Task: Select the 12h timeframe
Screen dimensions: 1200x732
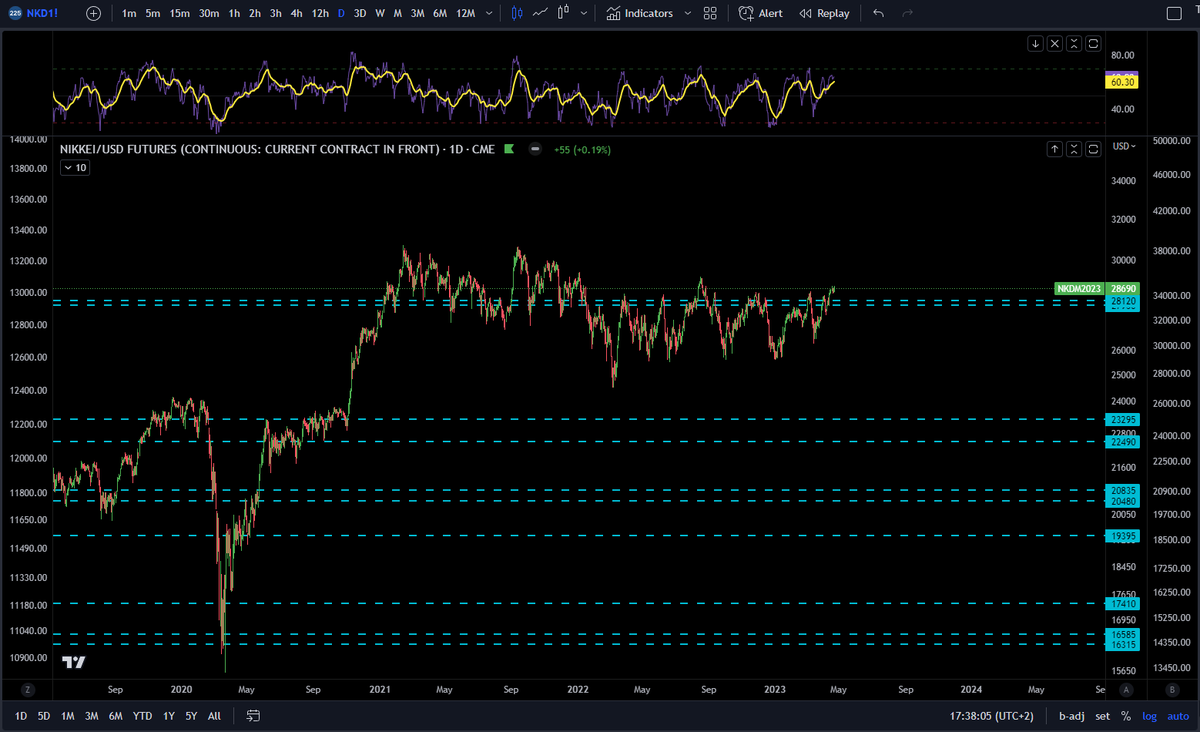Action: click(320, 13)
